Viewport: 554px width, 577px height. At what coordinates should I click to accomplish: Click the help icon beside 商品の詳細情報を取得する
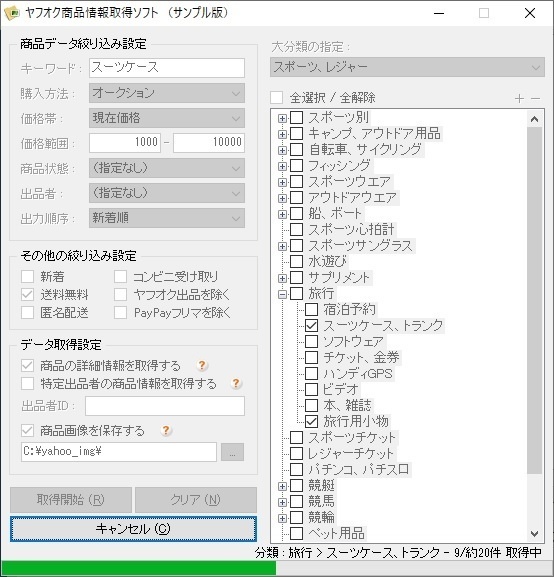(x=202, y=365)
